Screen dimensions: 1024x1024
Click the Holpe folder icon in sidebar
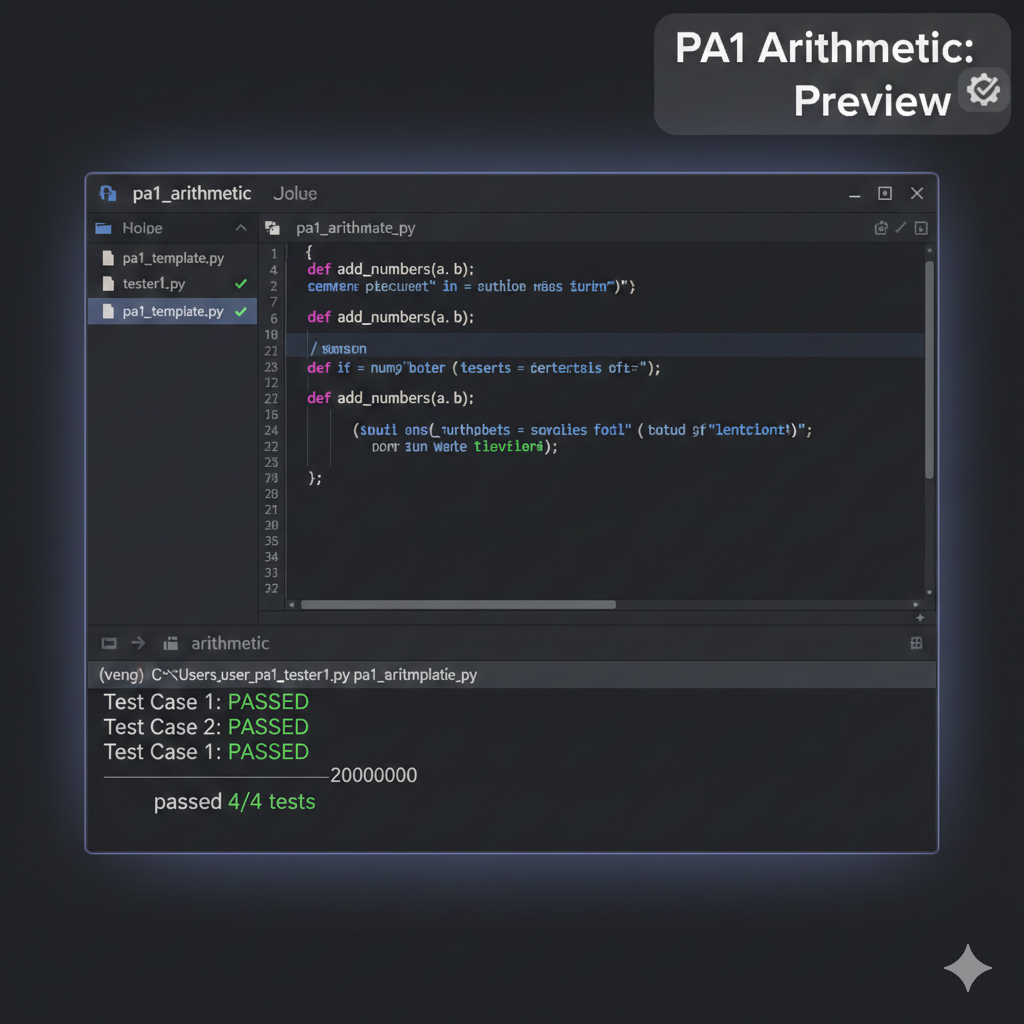coord(104,228)
